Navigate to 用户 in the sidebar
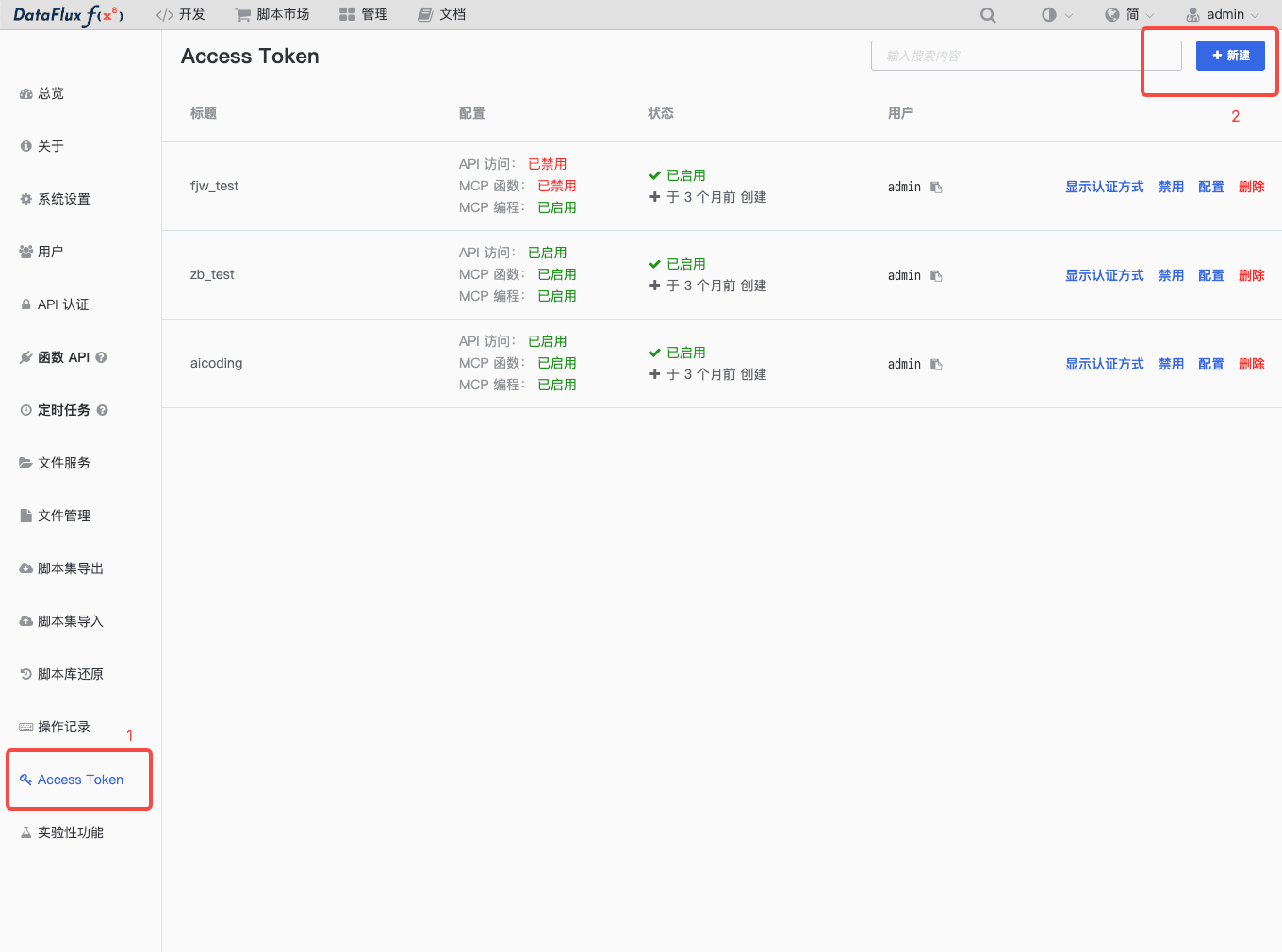Image resolution: width=1282 pixels, height=952 pixels. click(x=42, y=252)
